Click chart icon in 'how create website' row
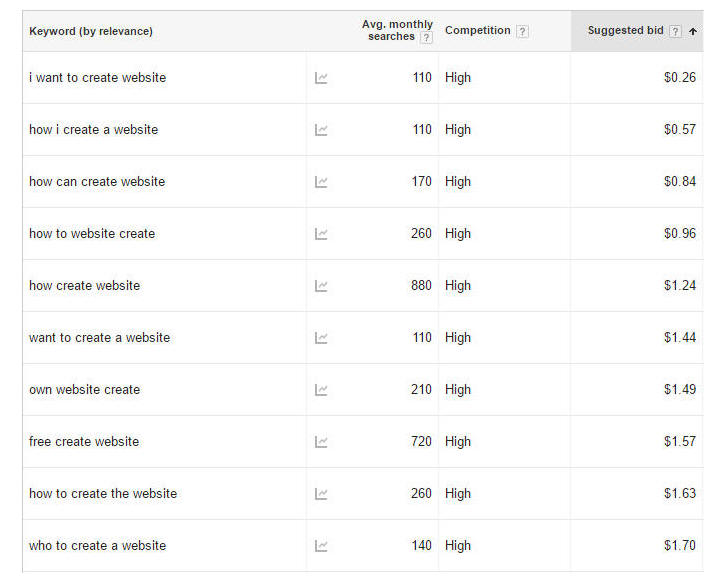This screenshot has height=580, width=723. tap(321, 286)
